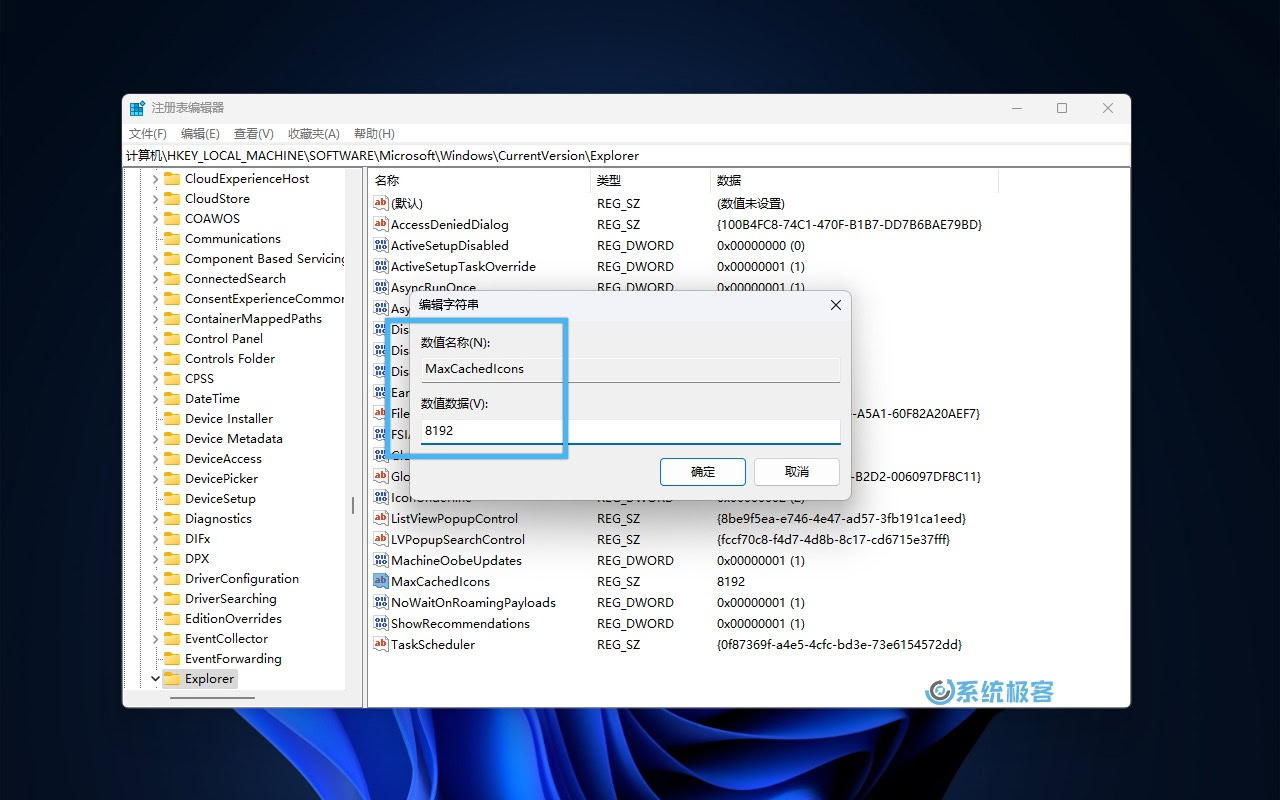This screenshot has width=1280, height=800.
Task: Click the DWORD icon of ActiveSetupTaskOverride
Action: pyautogui.click(x=380, y=266)
